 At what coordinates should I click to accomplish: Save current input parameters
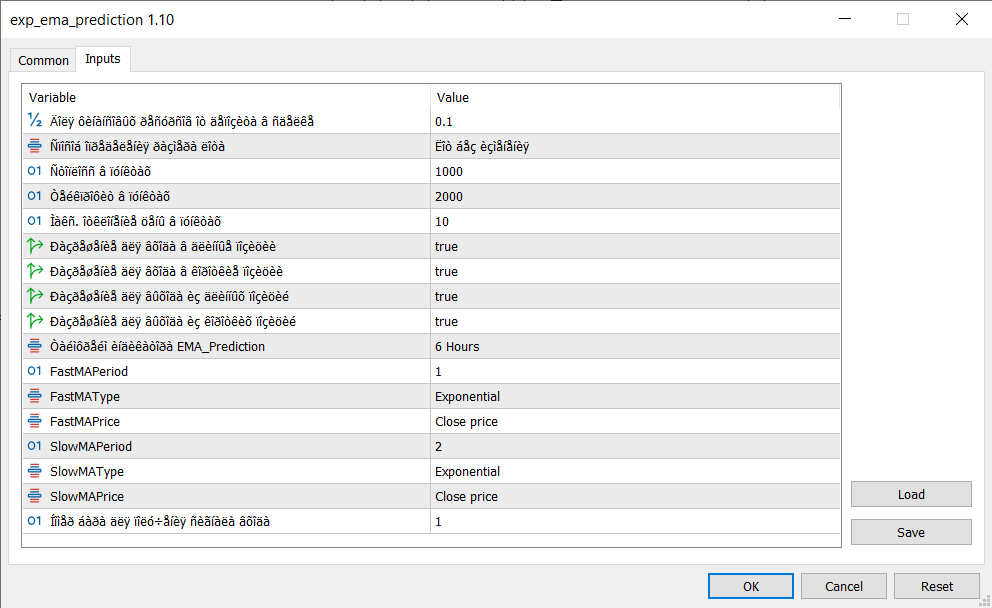point(911,532)
